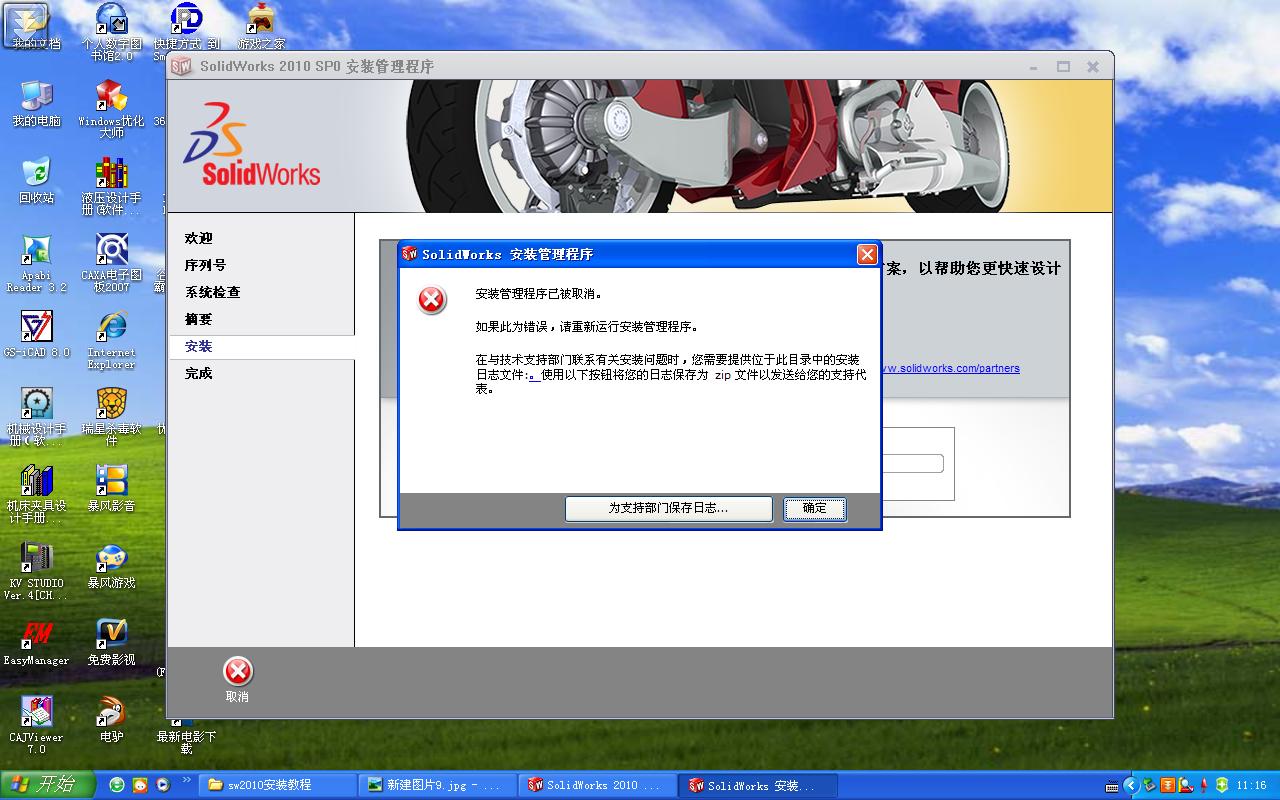Confirm the error dialog with 确定
The height and width of the screenshot is (800, 1280).
814,508
